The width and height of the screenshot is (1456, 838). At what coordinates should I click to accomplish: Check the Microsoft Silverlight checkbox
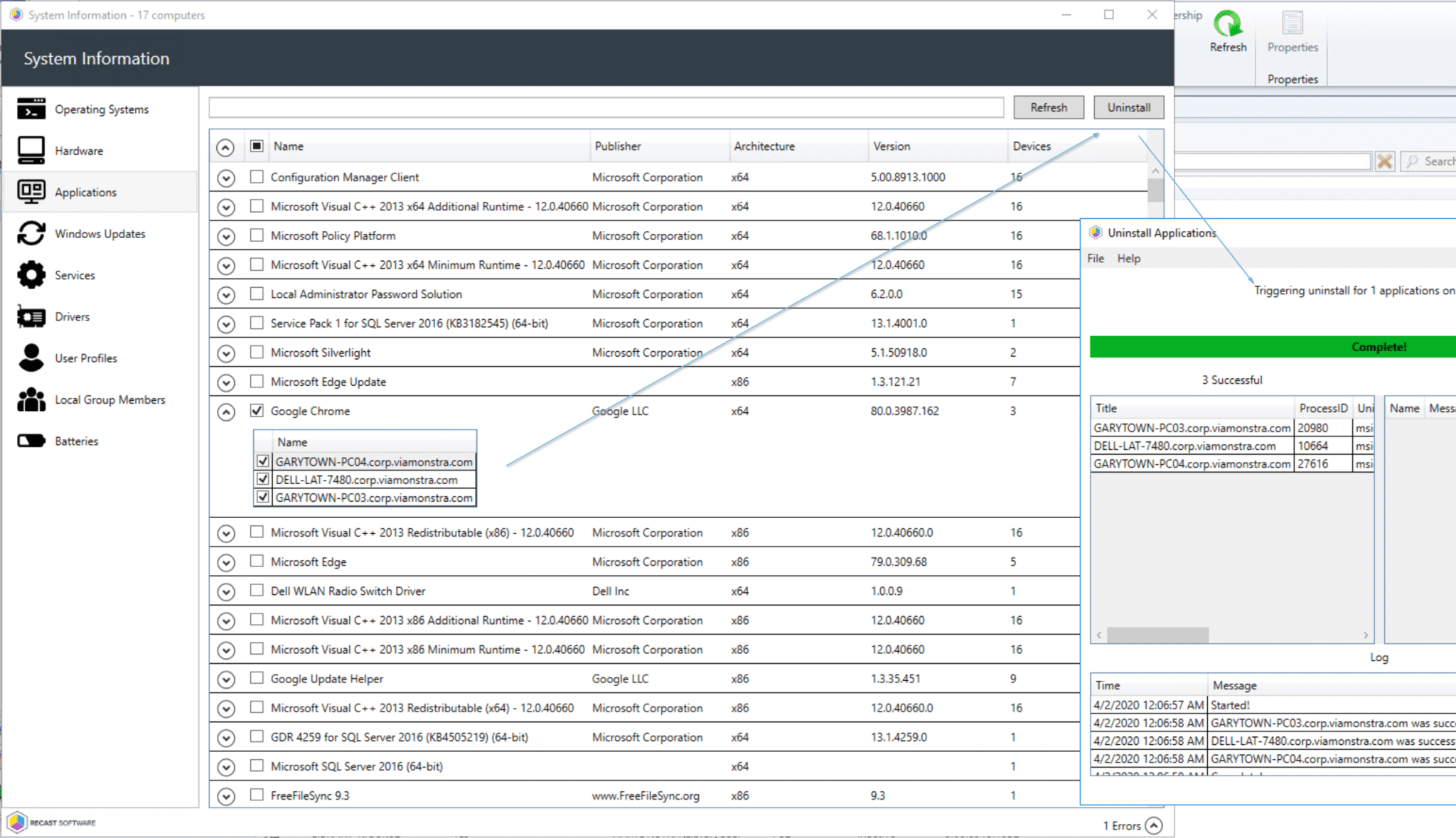[x=257, y=353]
